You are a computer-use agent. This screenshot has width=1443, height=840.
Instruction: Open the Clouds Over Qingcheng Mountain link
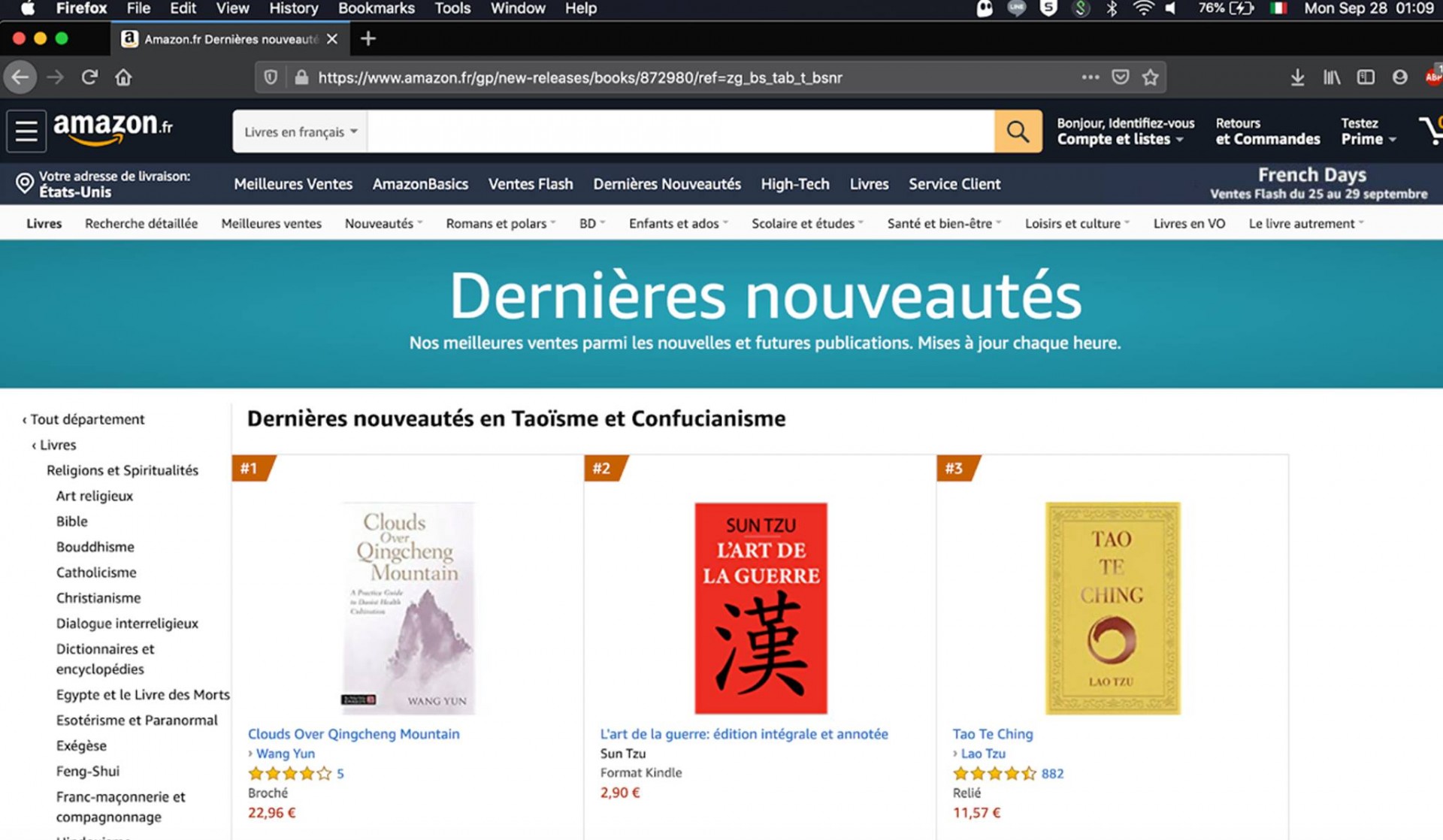click(354, 734)
